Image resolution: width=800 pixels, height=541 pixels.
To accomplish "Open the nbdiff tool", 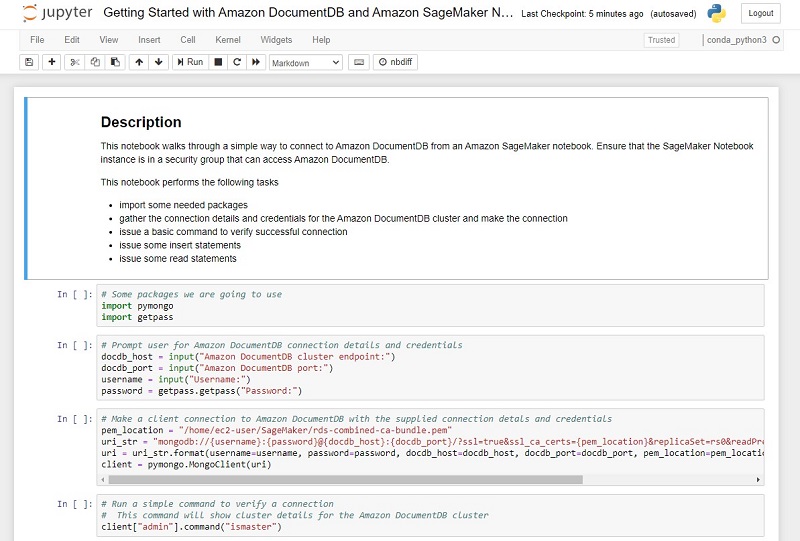I will click(395, 62).
